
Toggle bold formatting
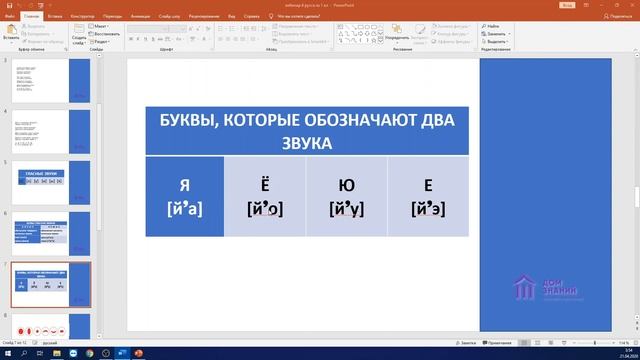131,39
